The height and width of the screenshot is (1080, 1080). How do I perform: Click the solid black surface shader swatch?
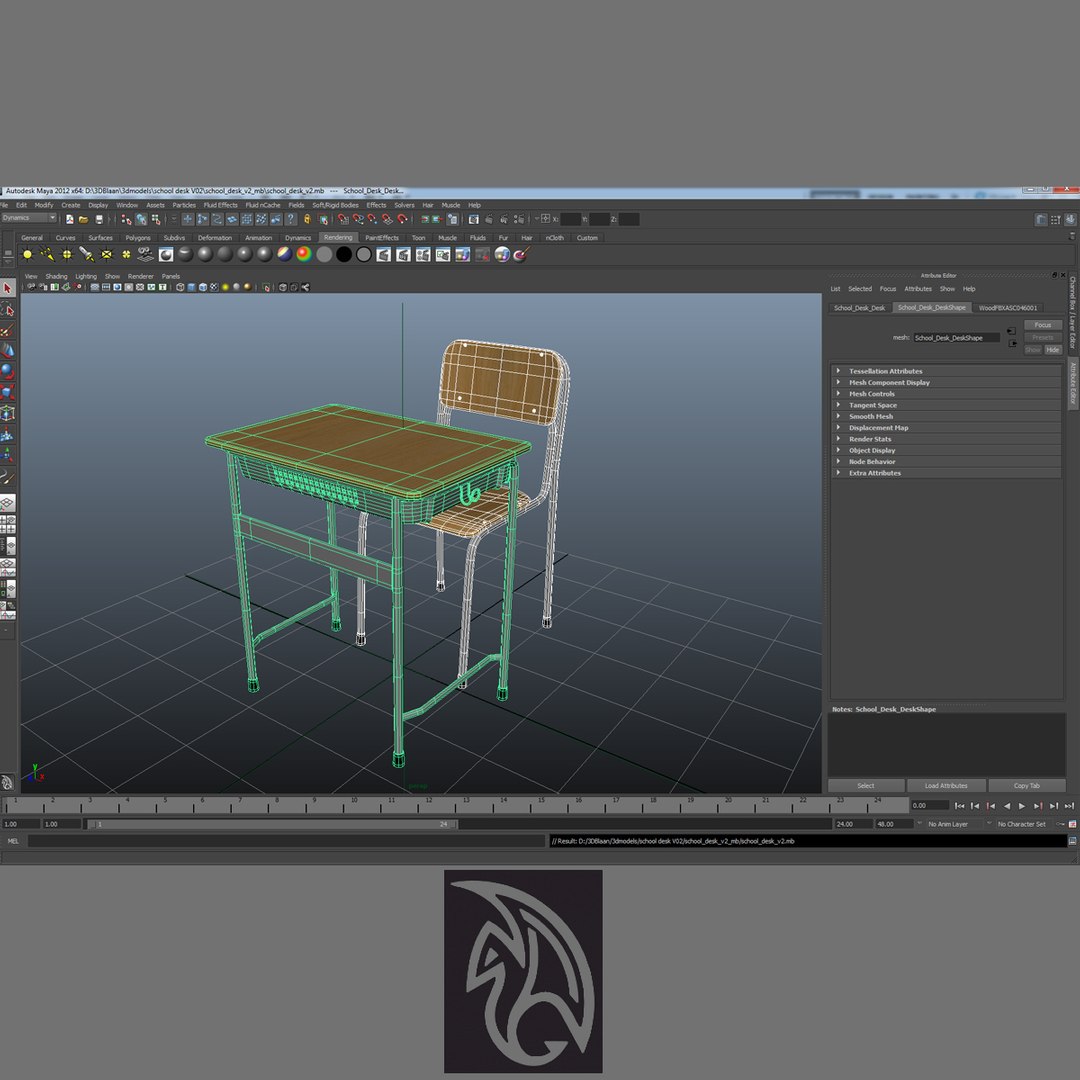344,254
